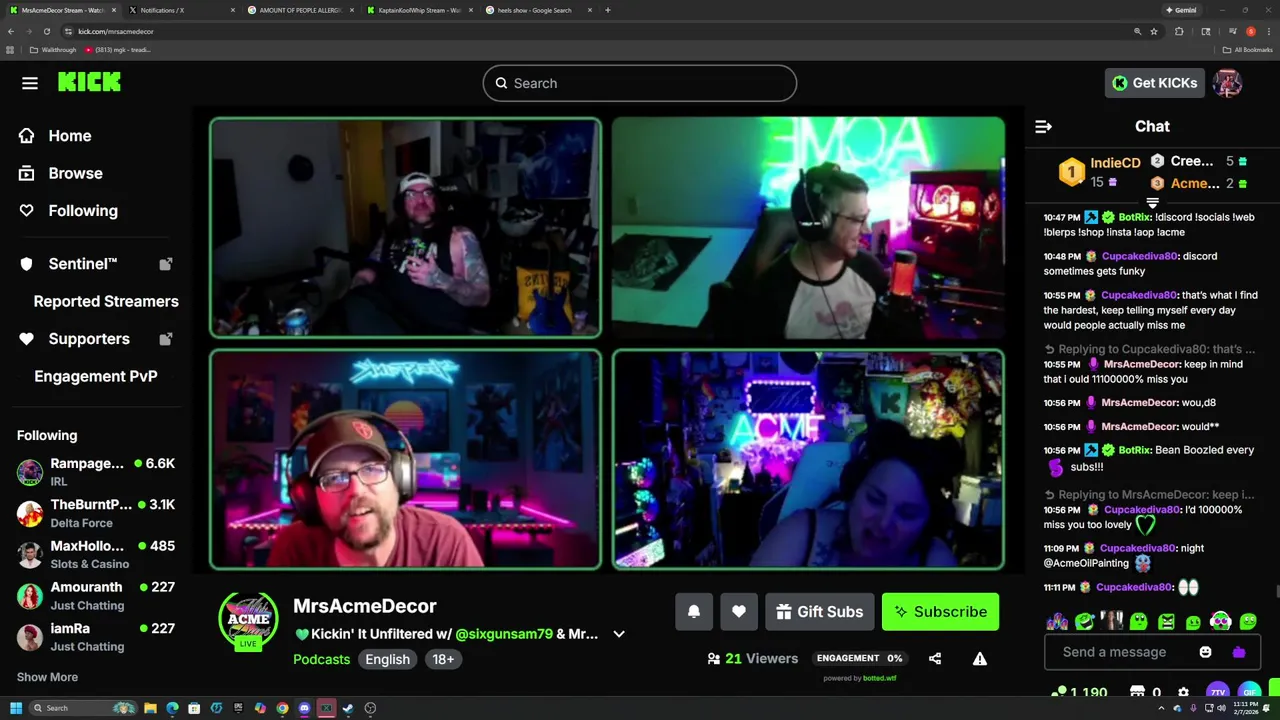Open the Podcasts category link
The width and height of the screenshot is (1280, 720).
click(x=321, y=659)
